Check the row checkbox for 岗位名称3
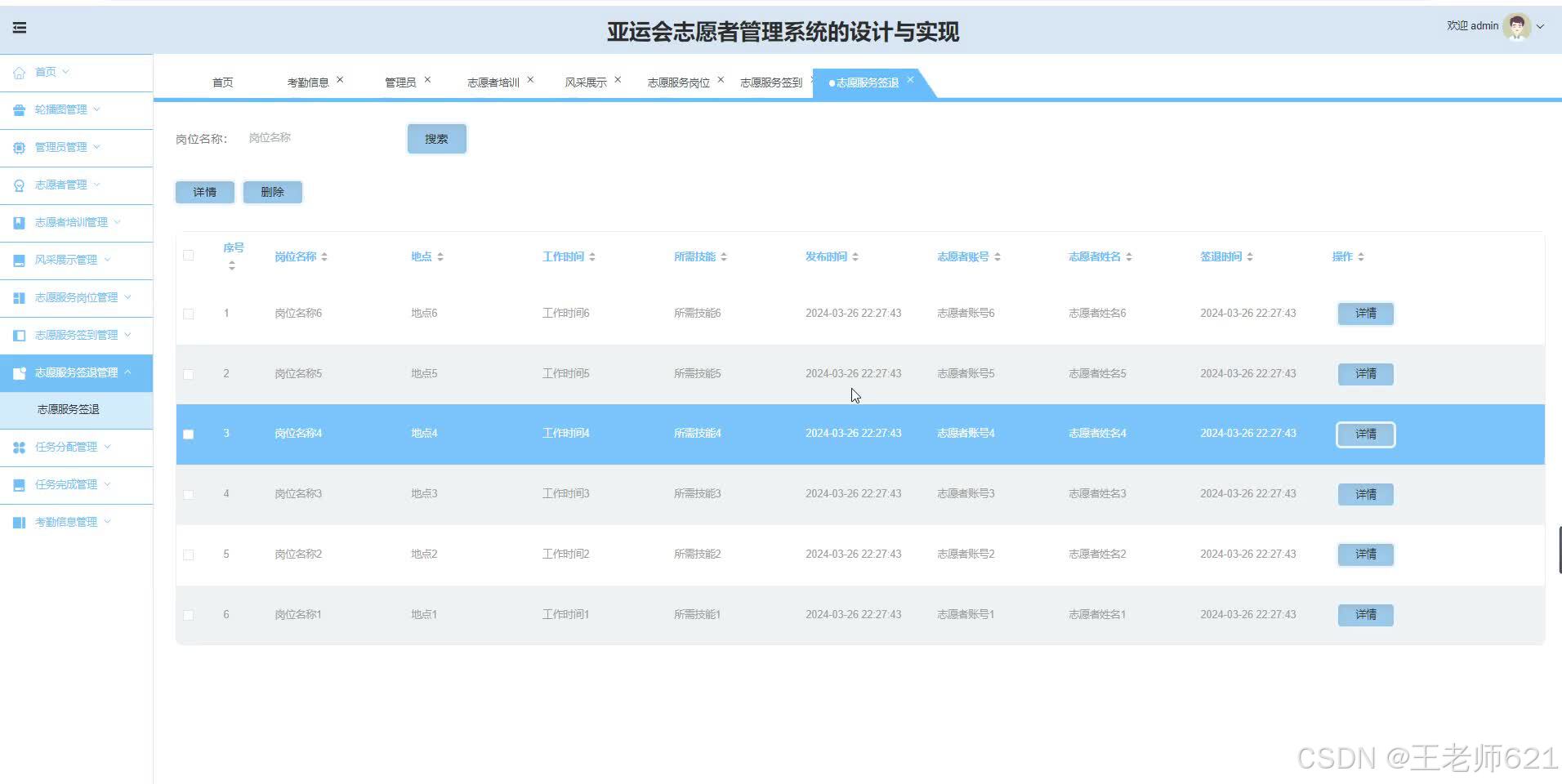This screenshot has height=784, width=1562. pyautogui.click(x=189, y=495)
